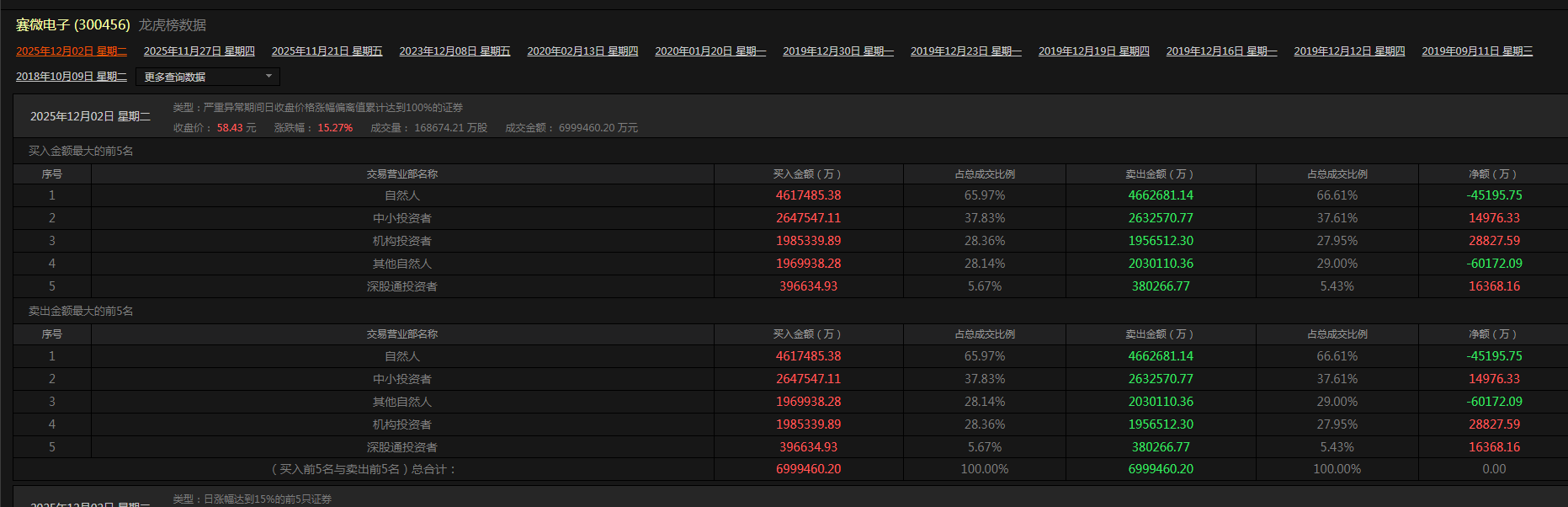Screen dimensions: 1568x507
Task: Click net amount 28827.59 in buy table
Action: pyautogui.click(x=1494, y=241)
